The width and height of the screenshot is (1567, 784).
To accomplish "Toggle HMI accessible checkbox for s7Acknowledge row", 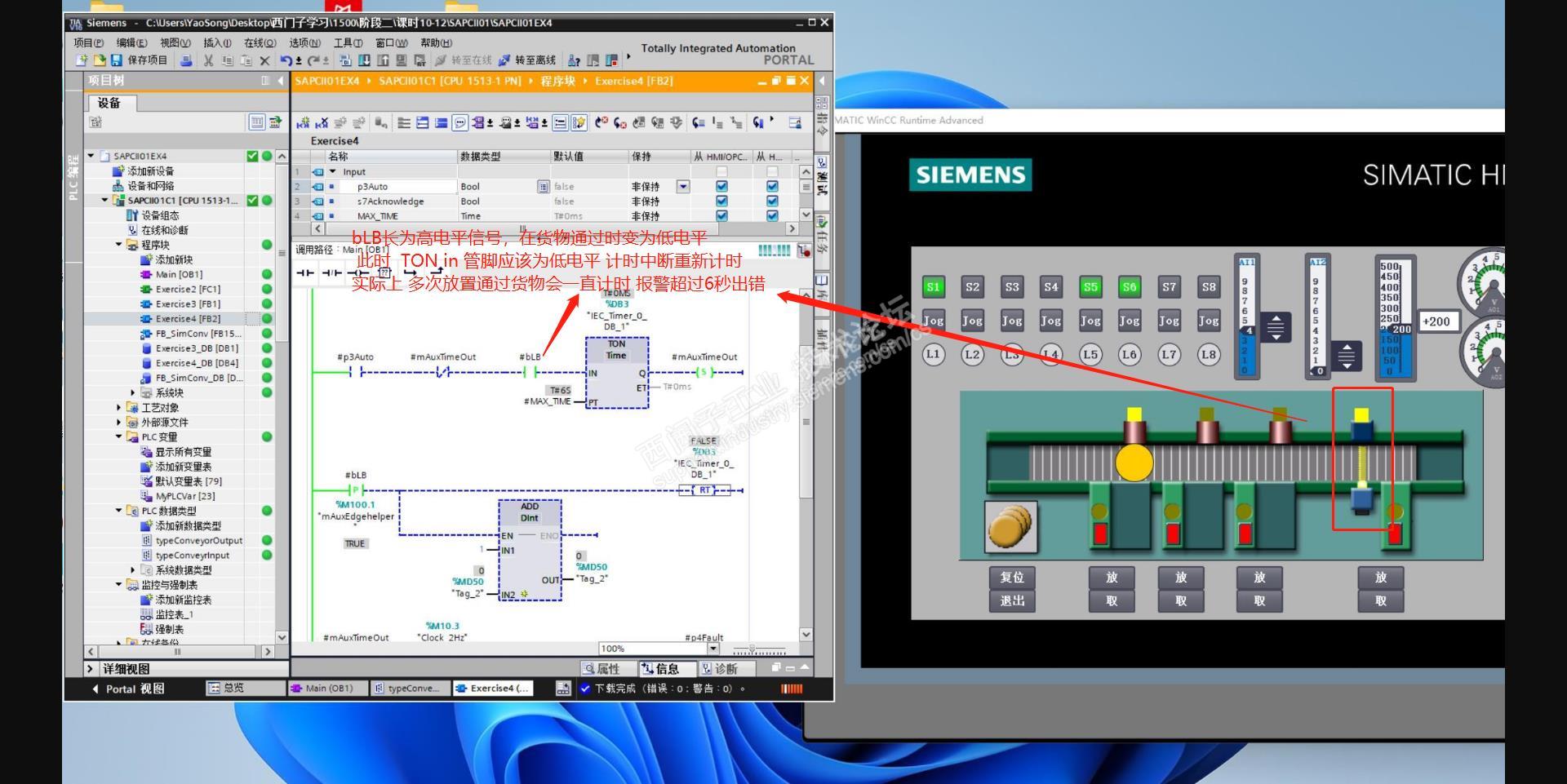I will point(721,202).
